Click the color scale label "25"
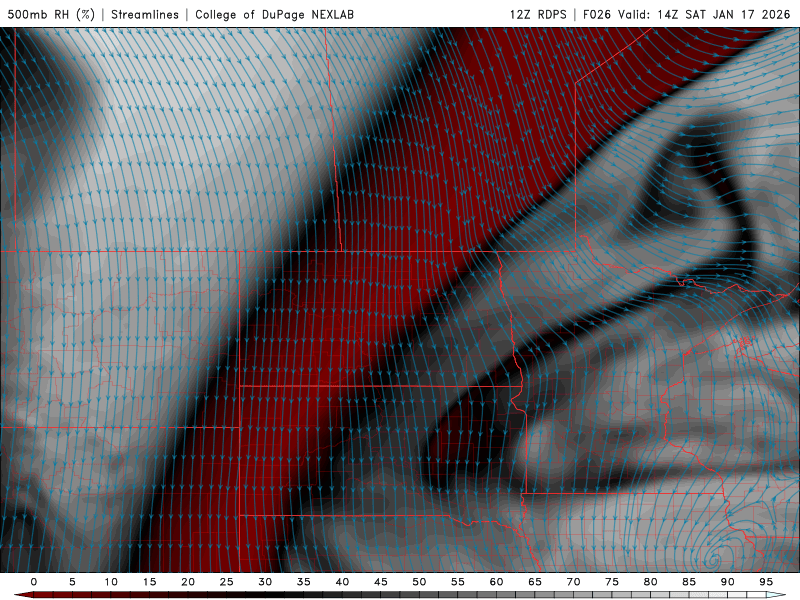 tap(227, 582)
